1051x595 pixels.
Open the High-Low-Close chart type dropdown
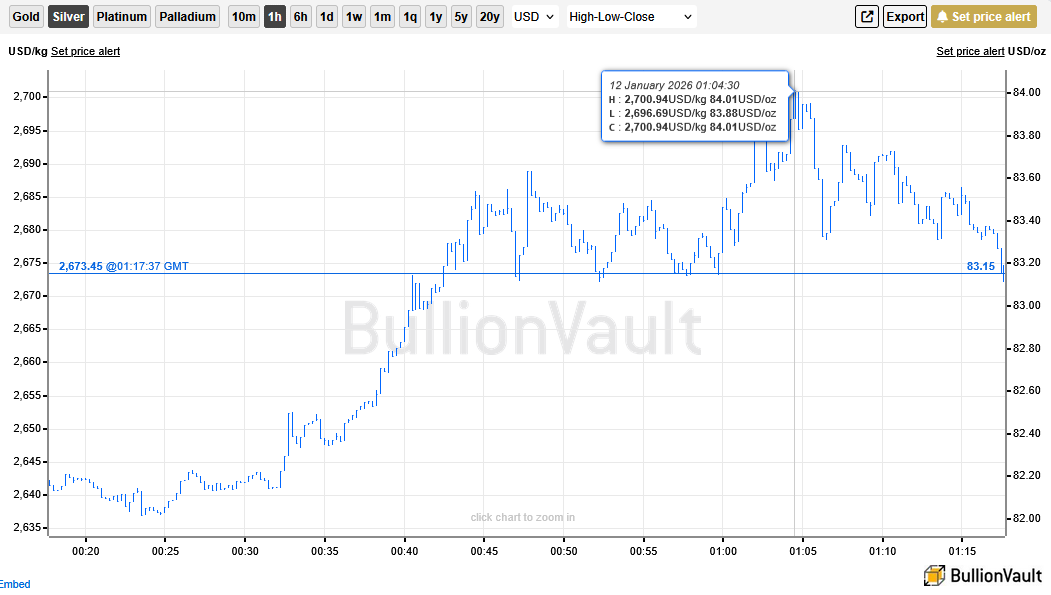(631, 17)
